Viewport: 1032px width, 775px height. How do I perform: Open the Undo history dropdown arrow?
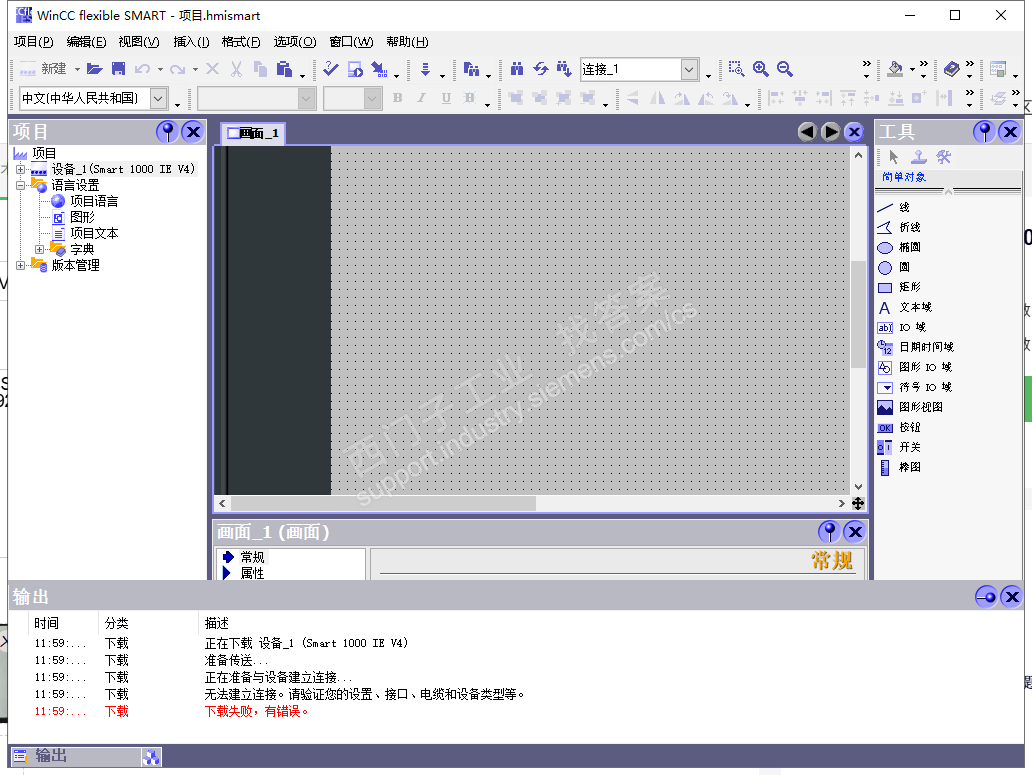pyautogui.click(x=160, y=69)
